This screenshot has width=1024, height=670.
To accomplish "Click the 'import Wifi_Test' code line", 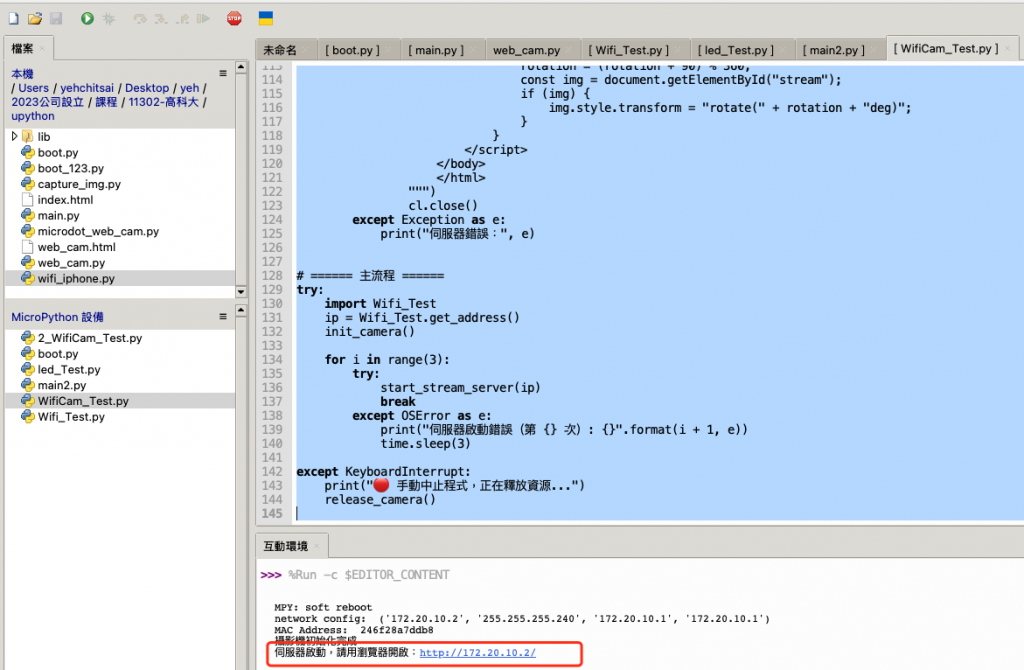I will (380, 304).
